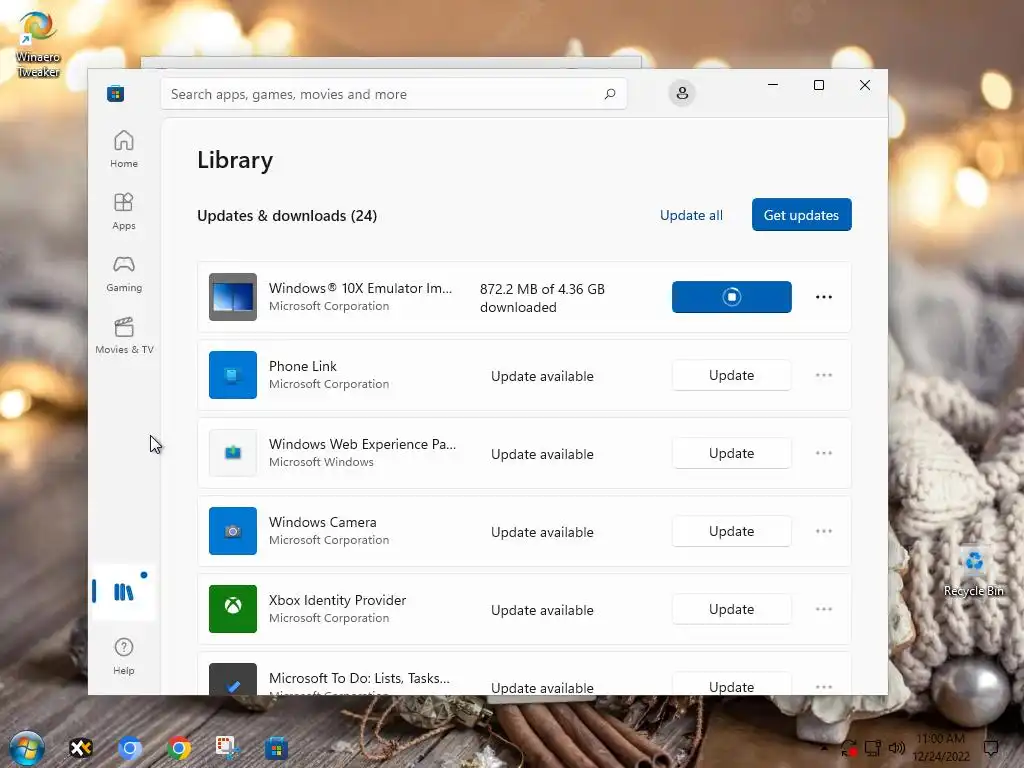Open more options for Windows 10X Emulator
This screenshot has width=1024, height=768.
pyautogui.click(x=824, y=297)
